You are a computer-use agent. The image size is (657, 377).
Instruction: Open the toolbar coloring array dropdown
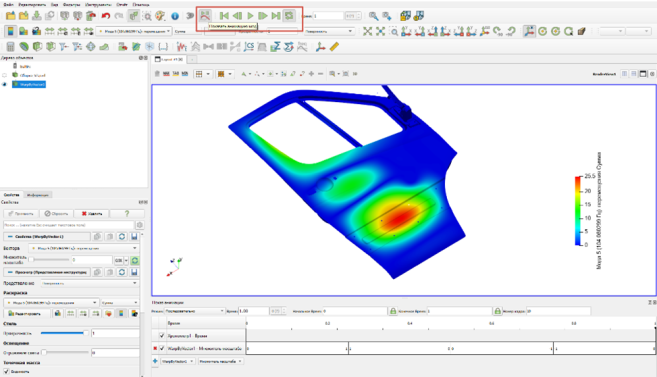[x=134, y=31]
